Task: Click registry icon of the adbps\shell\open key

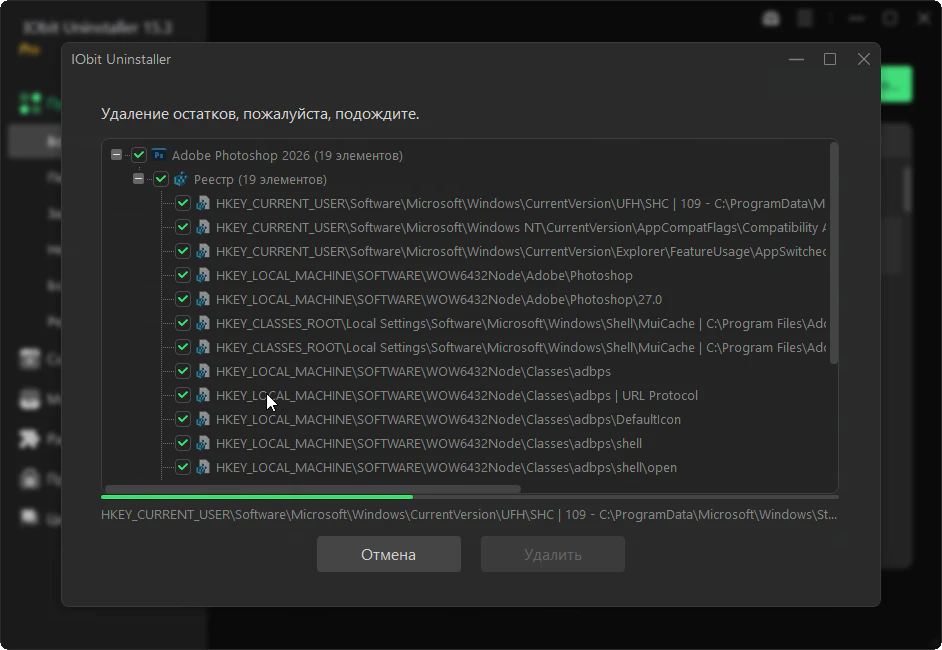Action: [x=203, y=467]
